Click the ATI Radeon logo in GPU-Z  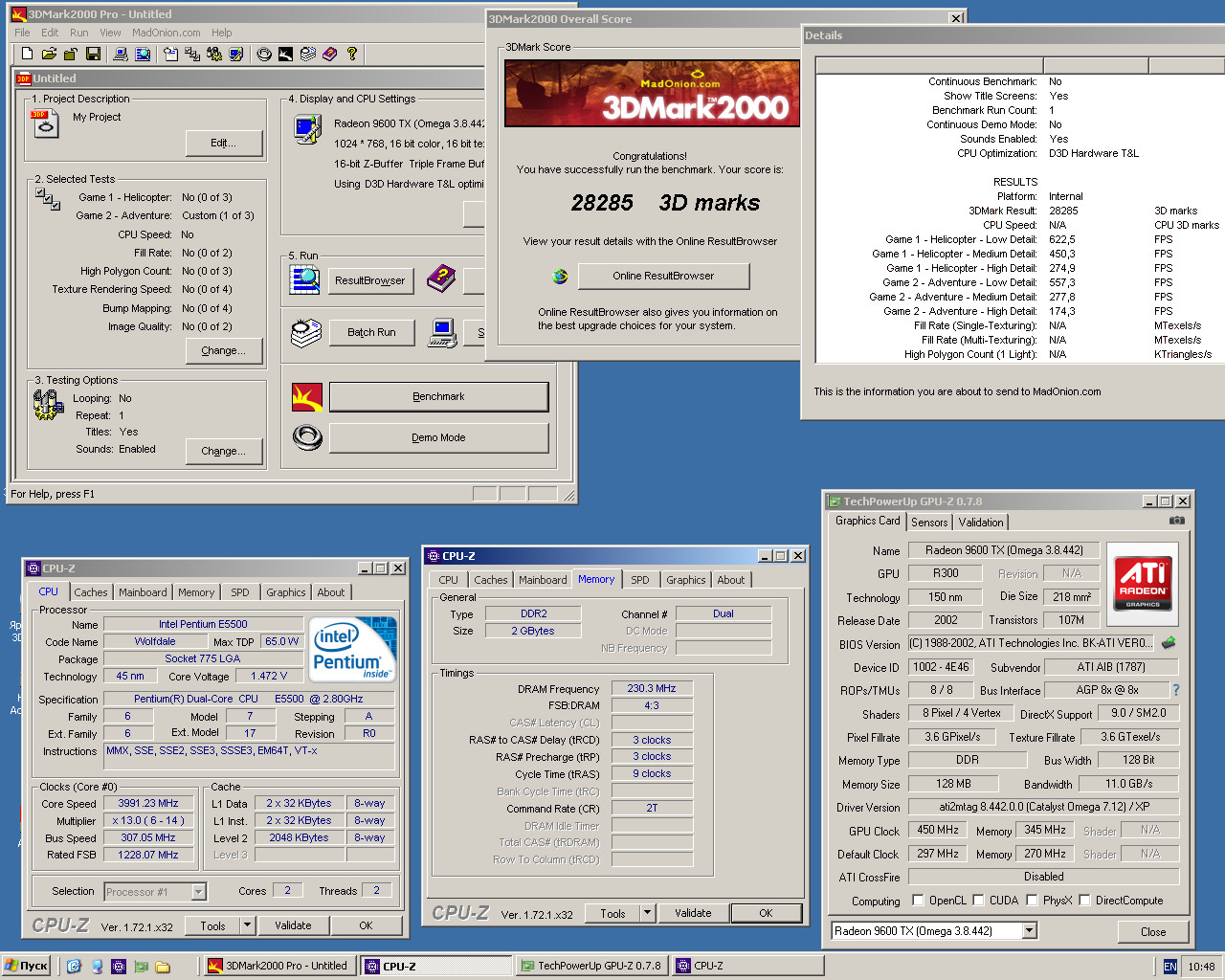tap(1143, 583)
